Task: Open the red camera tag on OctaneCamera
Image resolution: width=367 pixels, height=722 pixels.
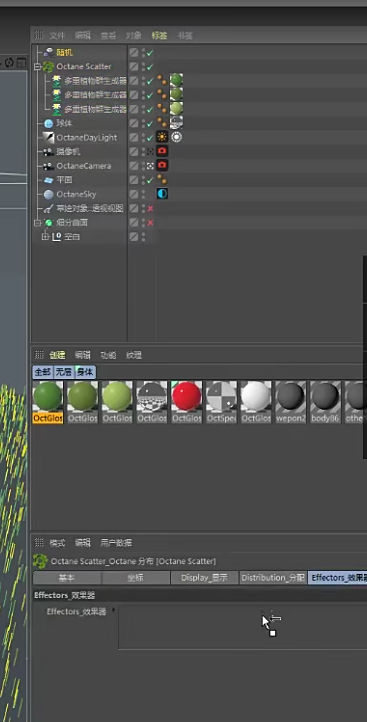Action: pos(162,165)
